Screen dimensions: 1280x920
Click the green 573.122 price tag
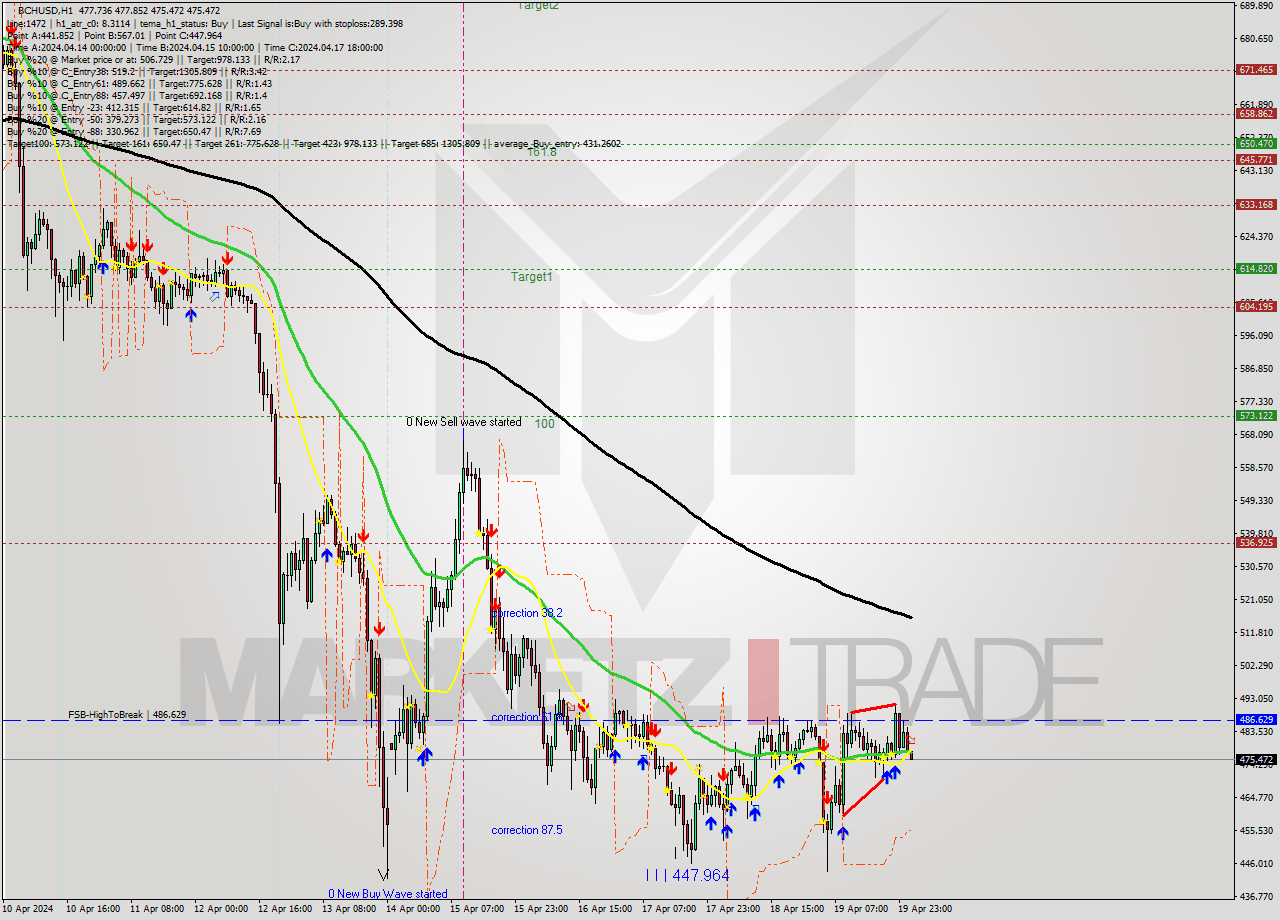pyautogui.click(x=1256, y=416)
